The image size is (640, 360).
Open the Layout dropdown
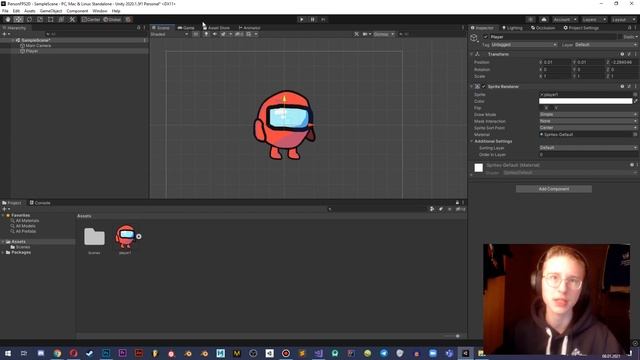click(623, 20)
